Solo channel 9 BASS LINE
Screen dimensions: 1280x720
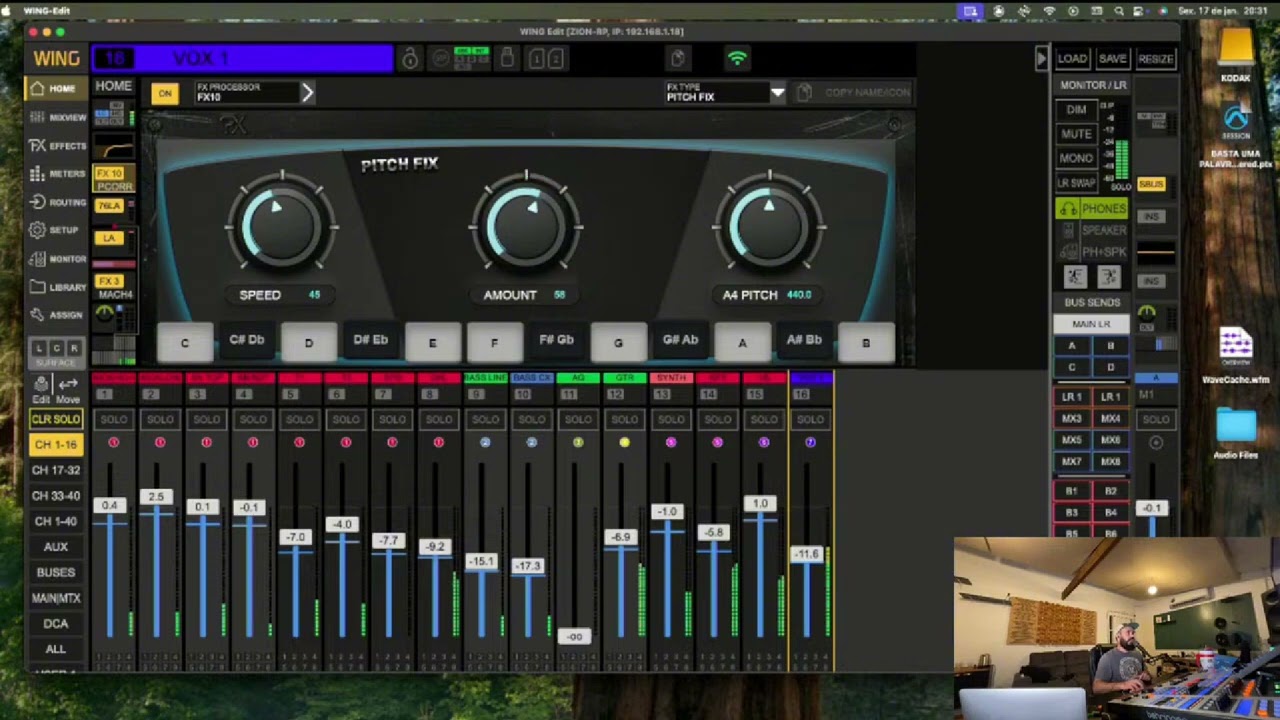coord(485,419)
